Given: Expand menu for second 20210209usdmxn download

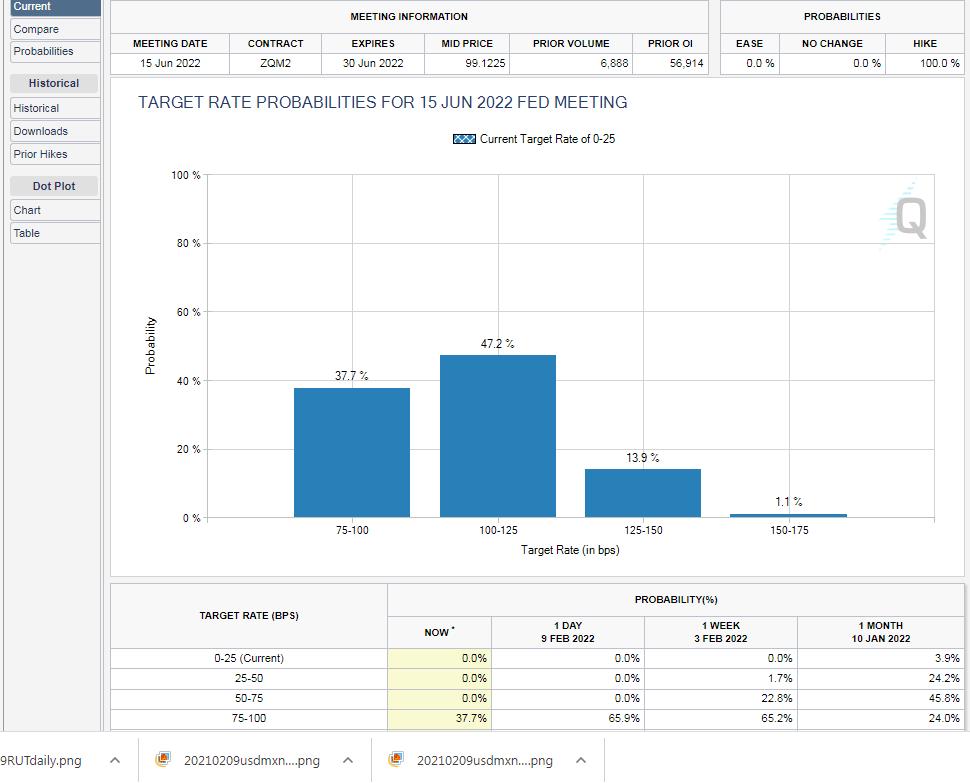Looking at the screenshot, I should (581, 760).
